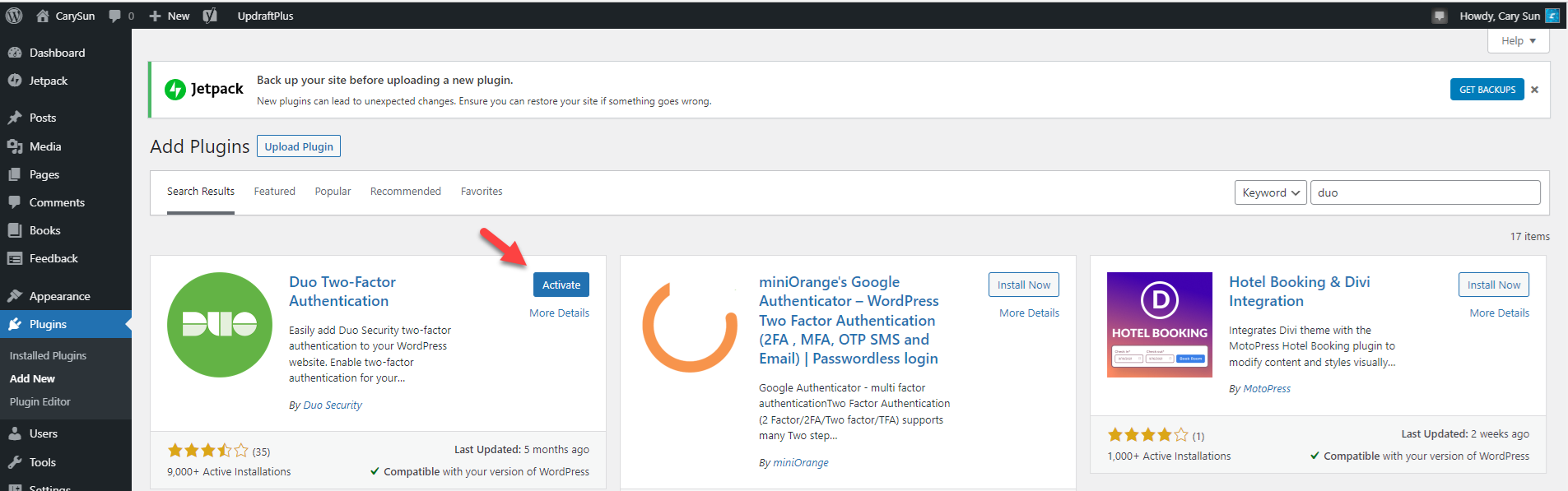Click the plugin search field containing duo
The image size is (1568, 491).
click(1425, 192)
